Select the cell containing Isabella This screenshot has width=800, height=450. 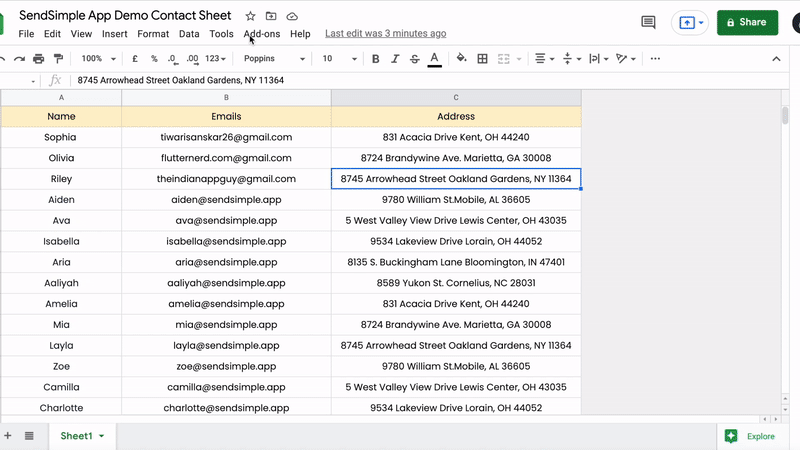[x=61, y=241]
